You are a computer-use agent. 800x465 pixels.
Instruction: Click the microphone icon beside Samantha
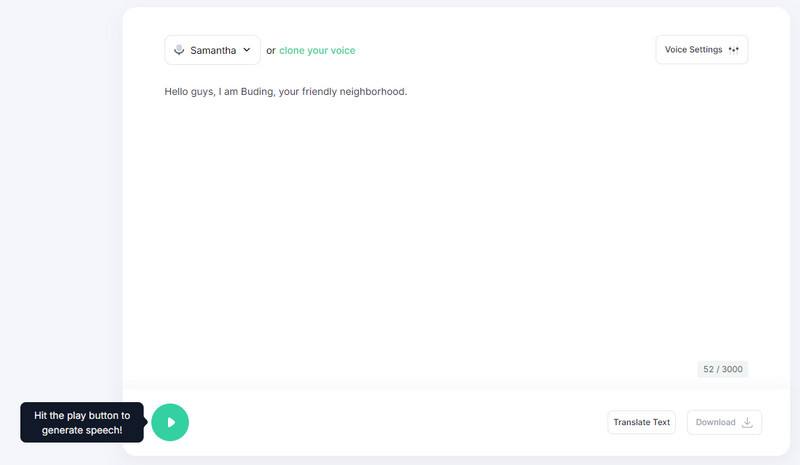(x=179, y=50)
